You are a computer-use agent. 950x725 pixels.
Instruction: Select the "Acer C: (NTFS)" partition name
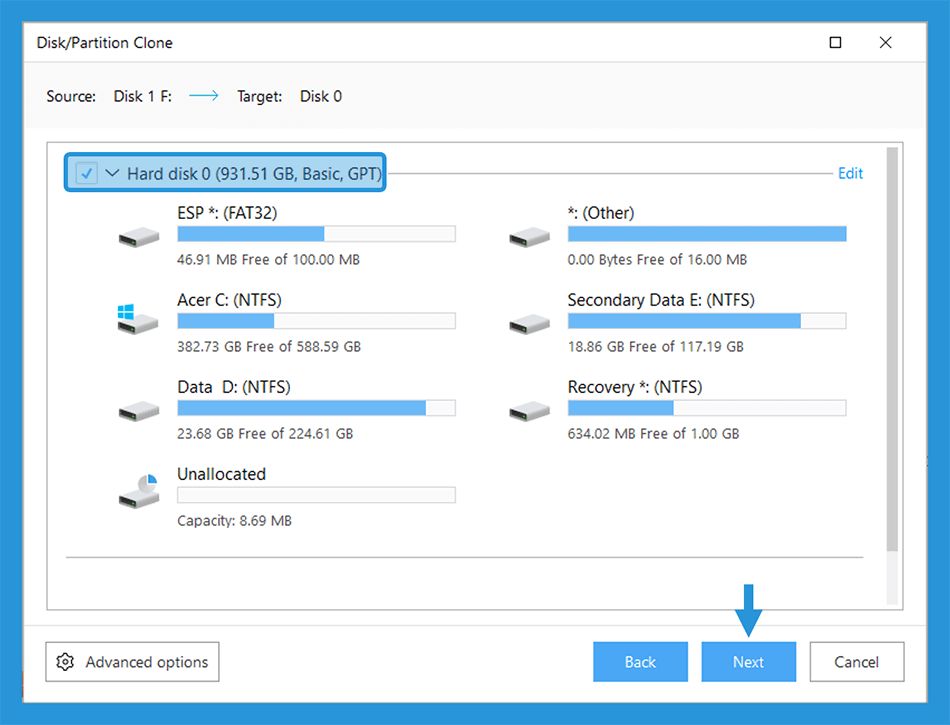point(230,300)
